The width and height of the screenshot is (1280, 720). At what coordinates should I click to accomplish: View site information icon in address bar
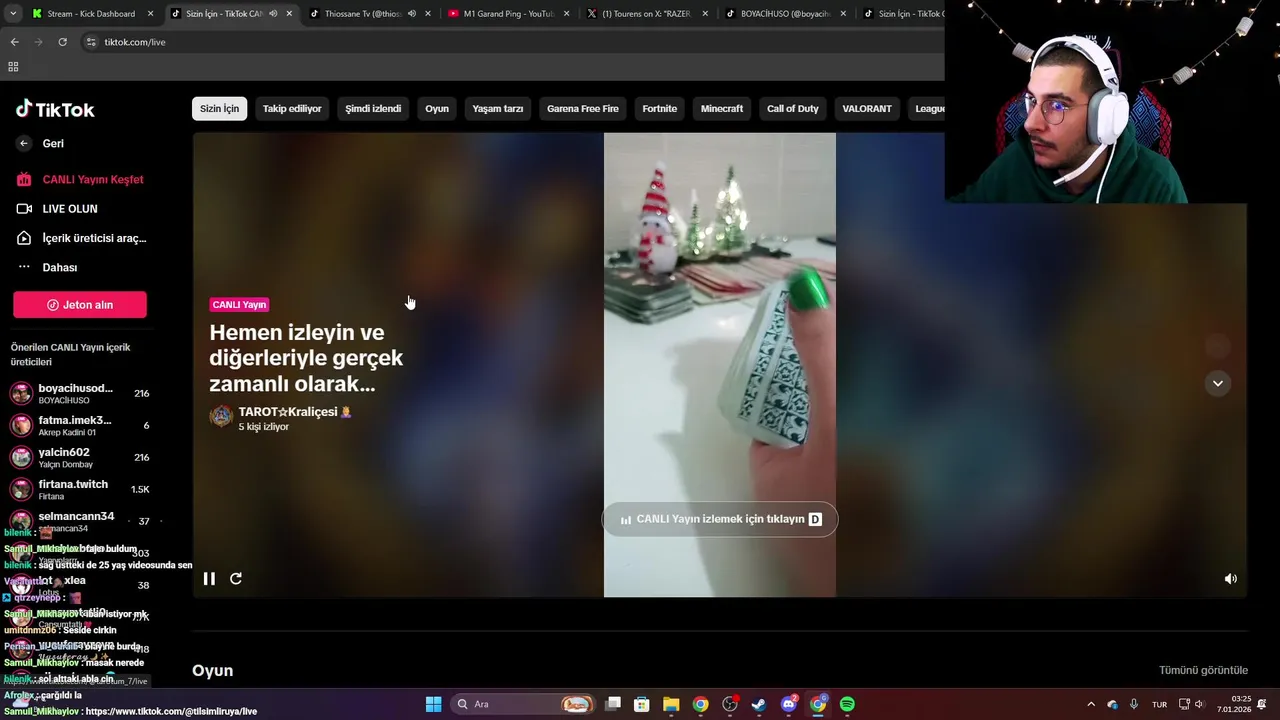pos(91,42)
